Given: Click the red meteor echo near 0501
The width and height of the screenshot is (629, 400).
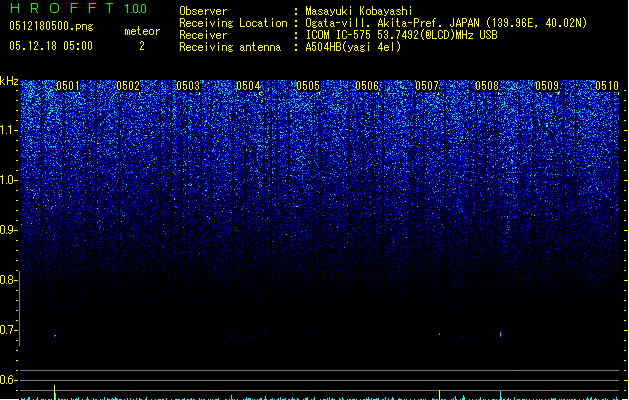Looking at the screenshot, I should point(55,335).
